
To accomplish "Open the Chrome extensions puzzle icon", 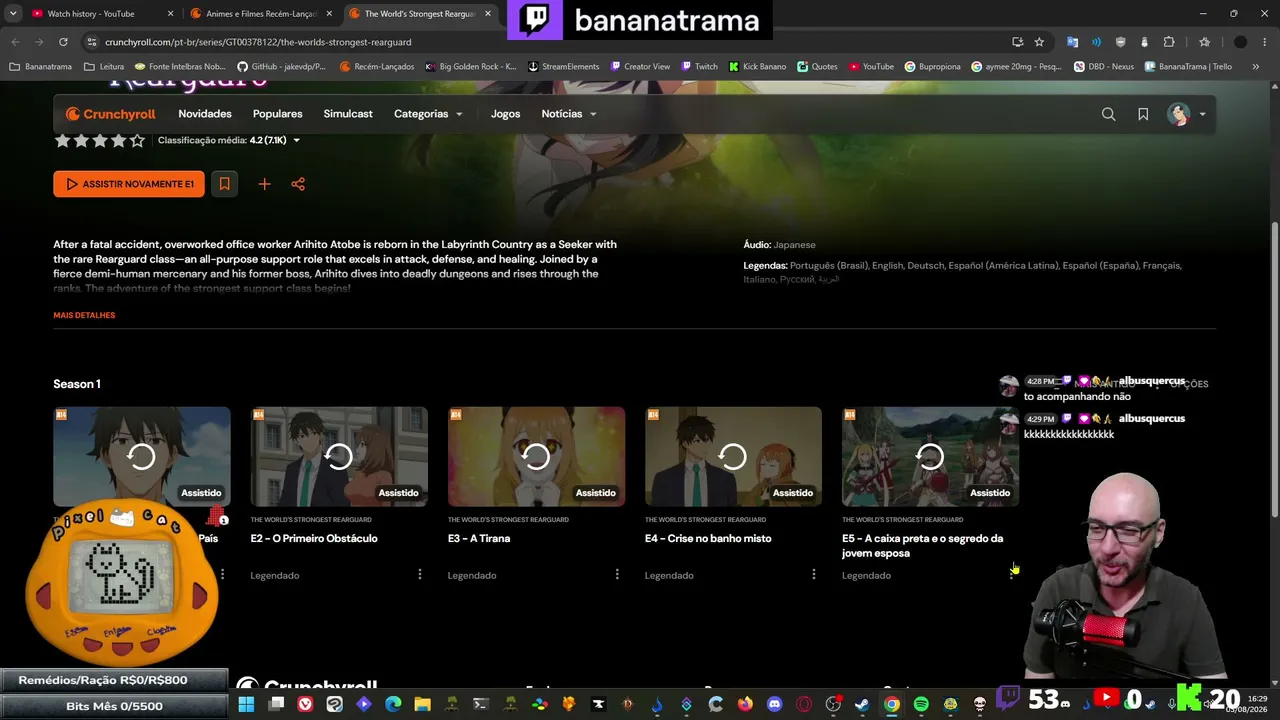I will (1169, 42).
